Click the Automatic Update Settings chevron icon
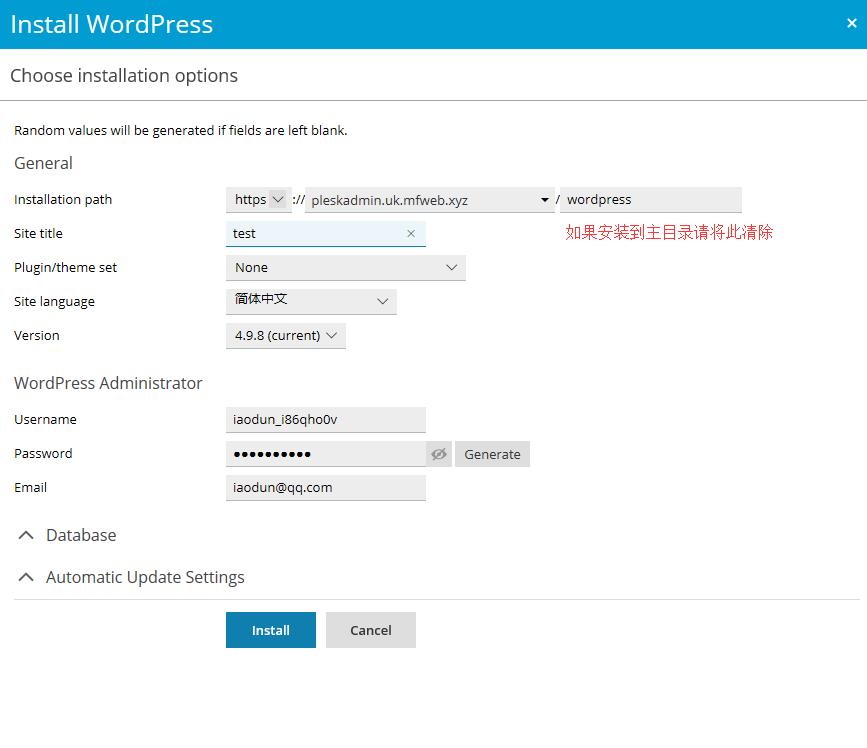 [26, 578]
